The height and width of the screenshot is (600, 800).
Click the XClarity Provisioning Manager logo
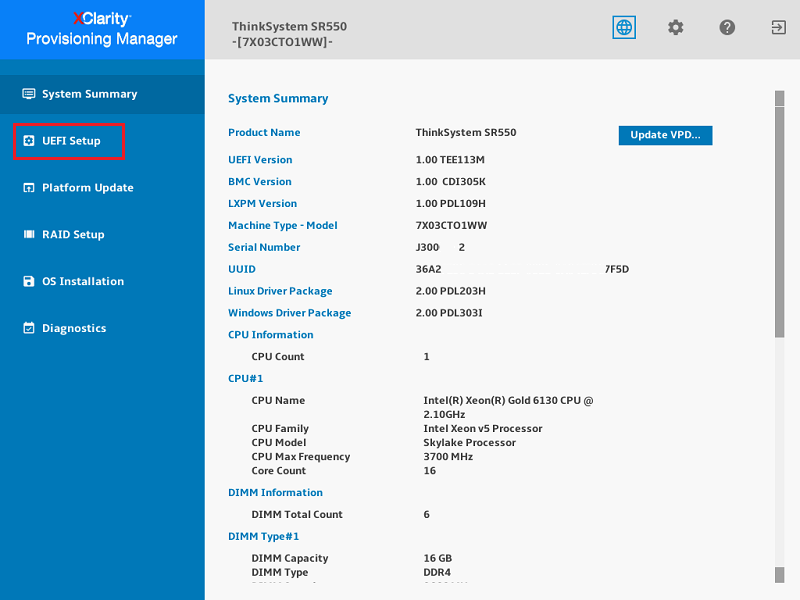click(x=102, y=30)
